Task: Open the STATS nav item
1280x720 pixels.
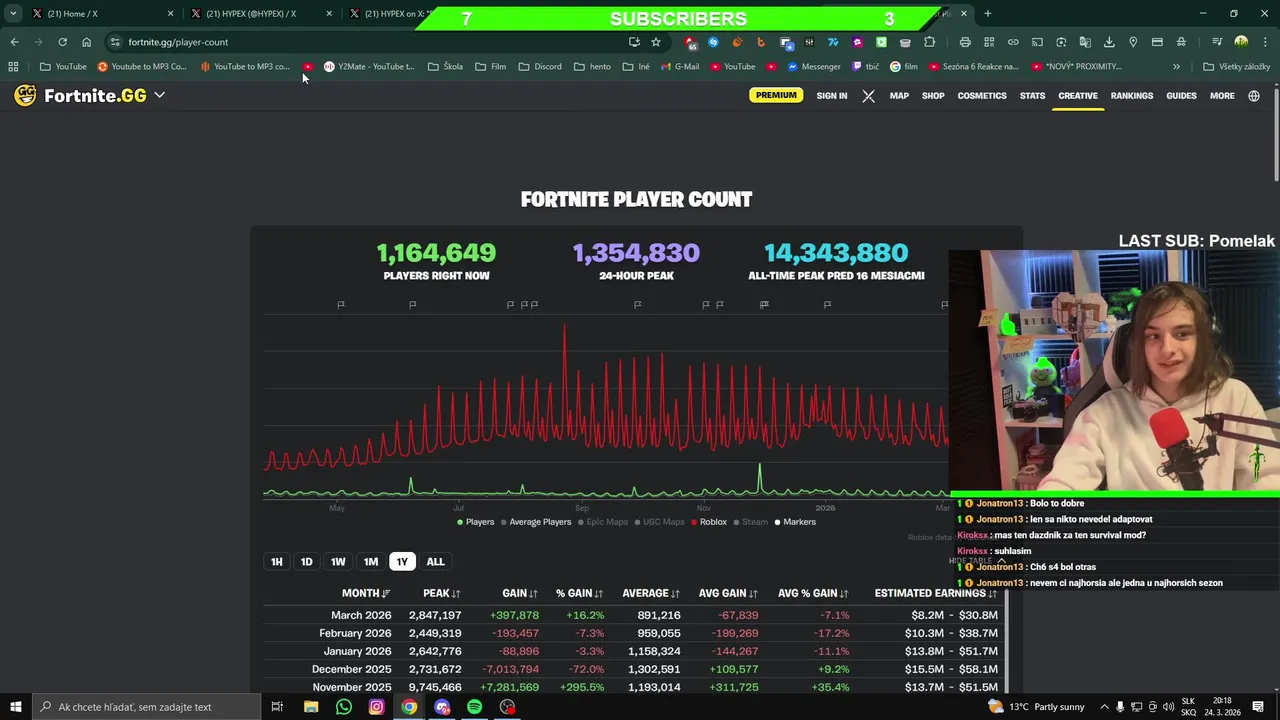Action: pyautogui.click(x=1032, y=96)
